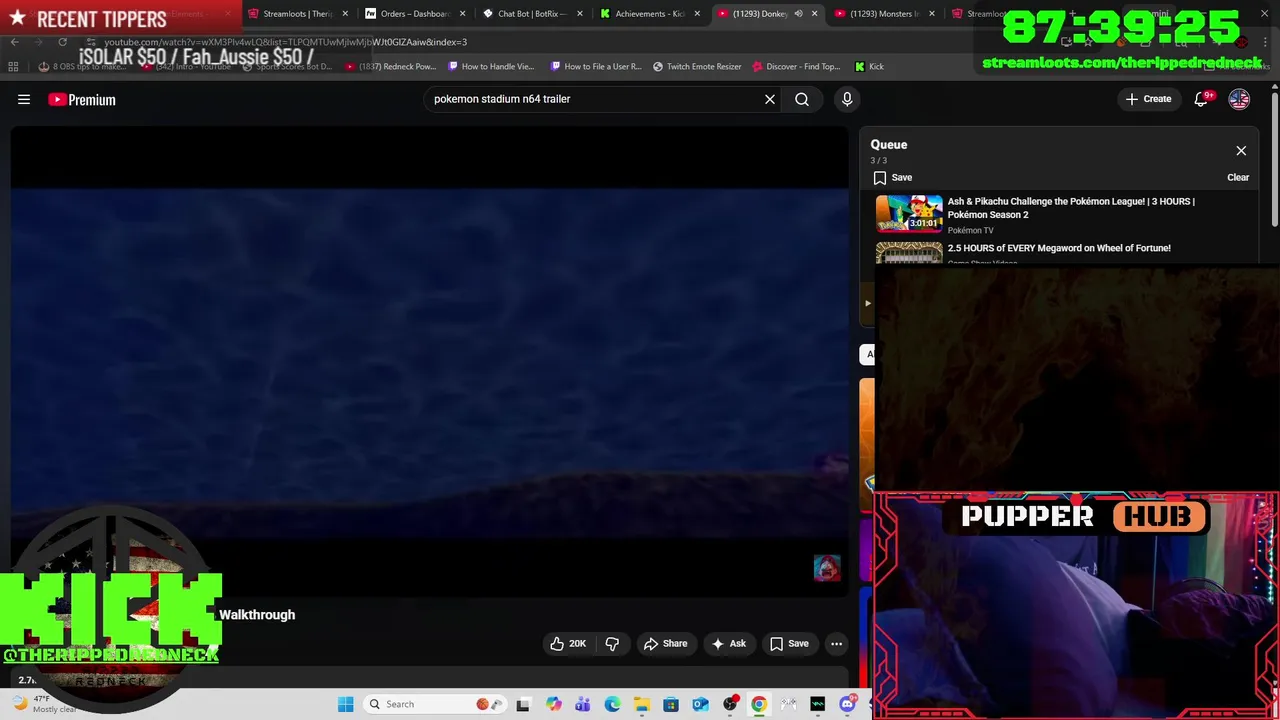Open Redneck Pow... bookmark
1280x720 pixels.
coord(390,67)
